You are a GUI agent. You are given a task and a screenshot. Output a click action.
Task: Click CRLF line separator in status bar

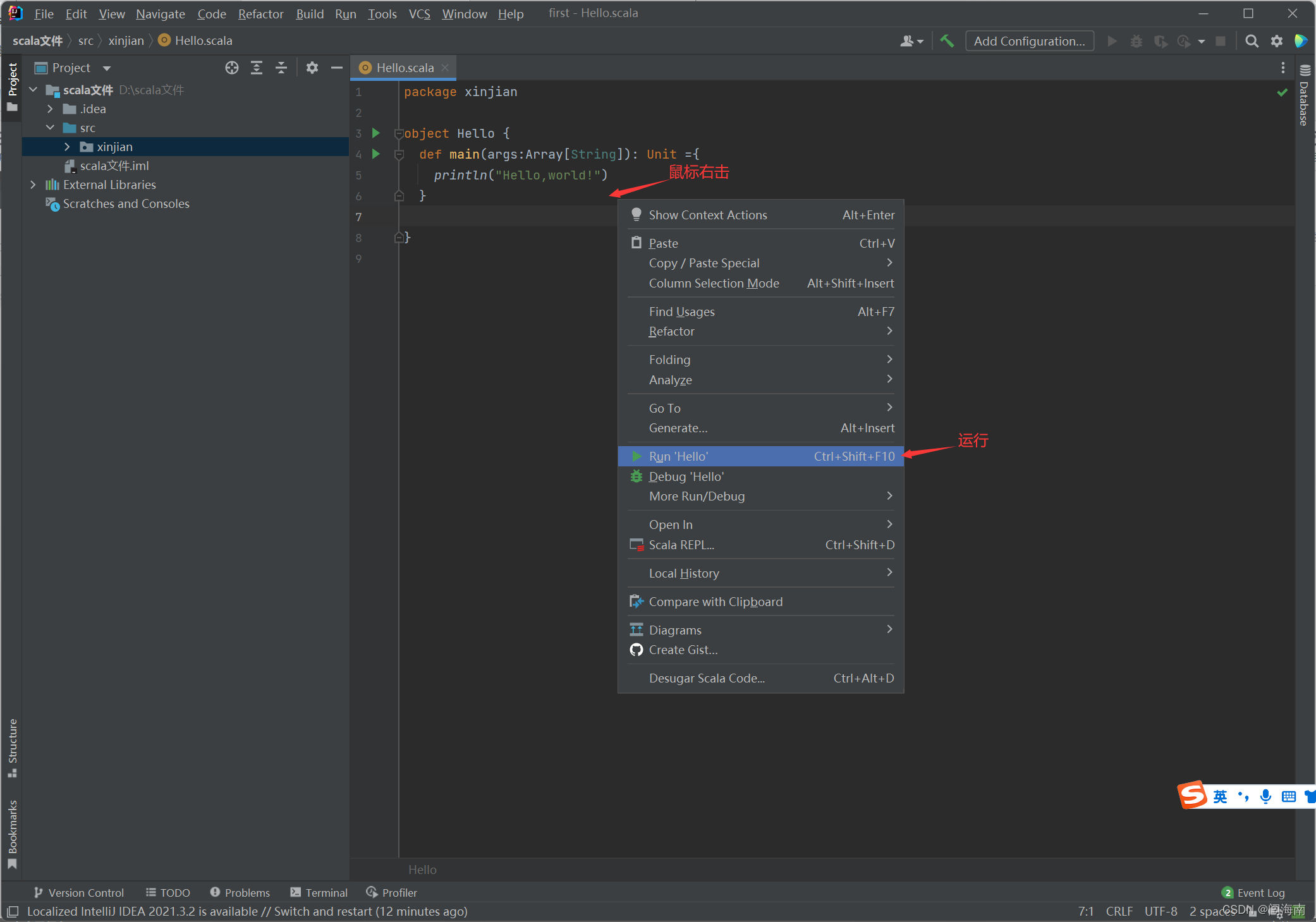1119,911
